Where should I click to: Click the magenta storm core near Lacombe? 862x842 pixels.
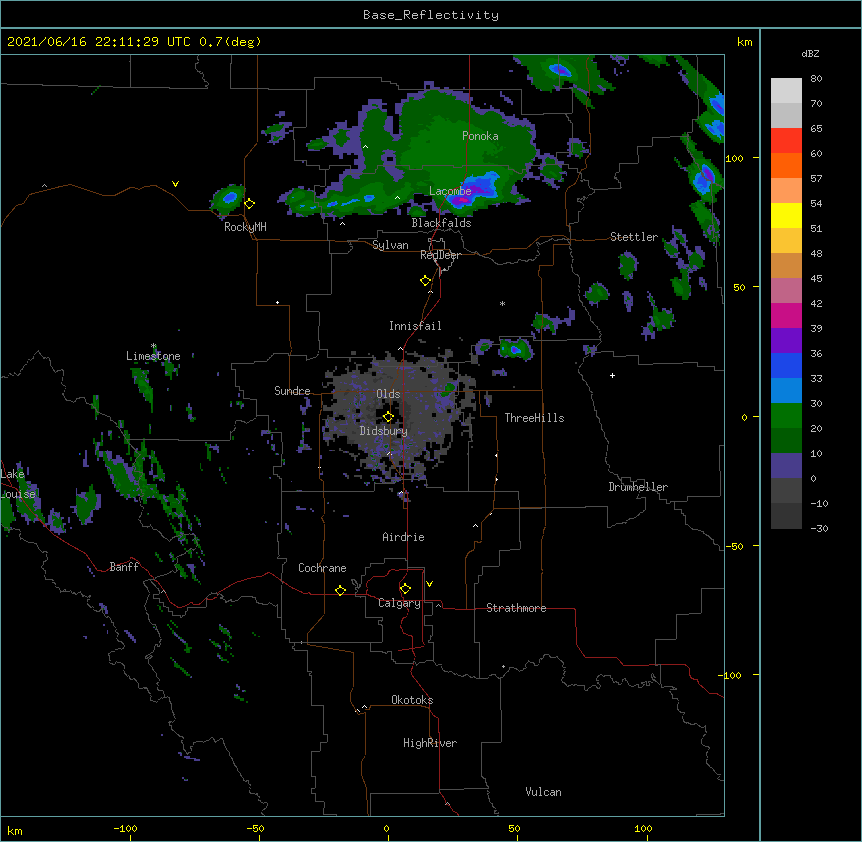tap(461, 198)
